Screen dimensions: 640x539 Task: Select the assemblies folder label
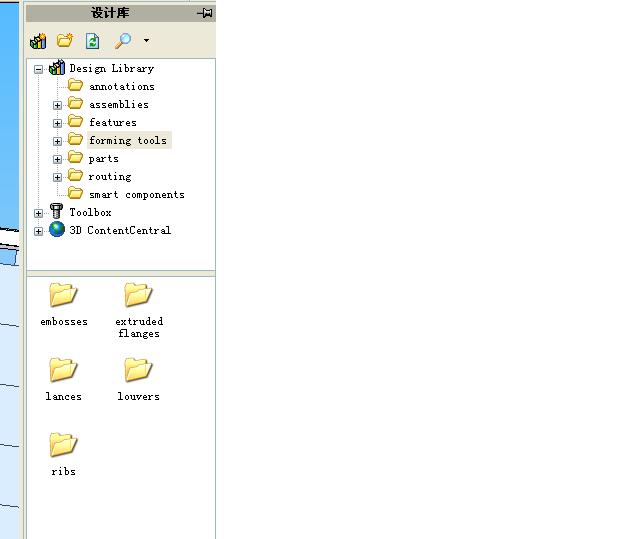click(x=119, y=104)
